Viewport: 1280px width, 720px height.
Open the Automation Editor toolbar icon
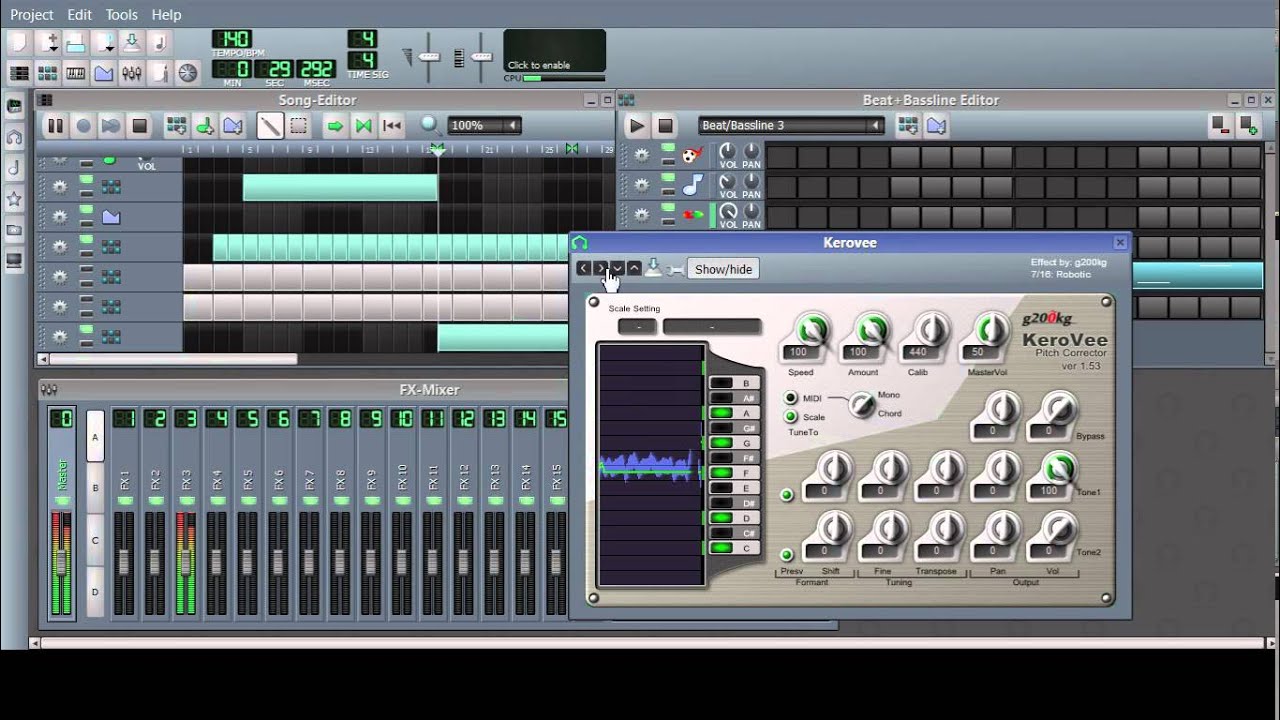[x=103, y=73]
